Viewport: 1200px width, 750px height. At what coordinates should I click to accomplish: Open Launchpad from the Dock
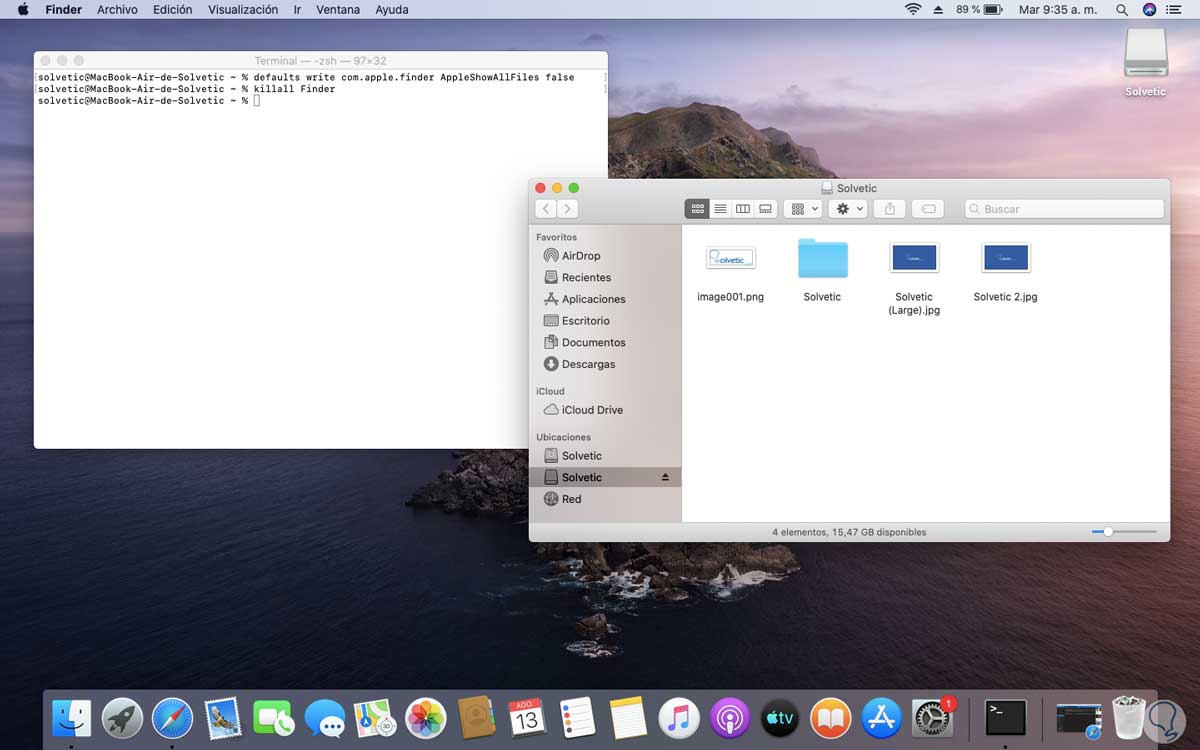click(x=122, y=717)
